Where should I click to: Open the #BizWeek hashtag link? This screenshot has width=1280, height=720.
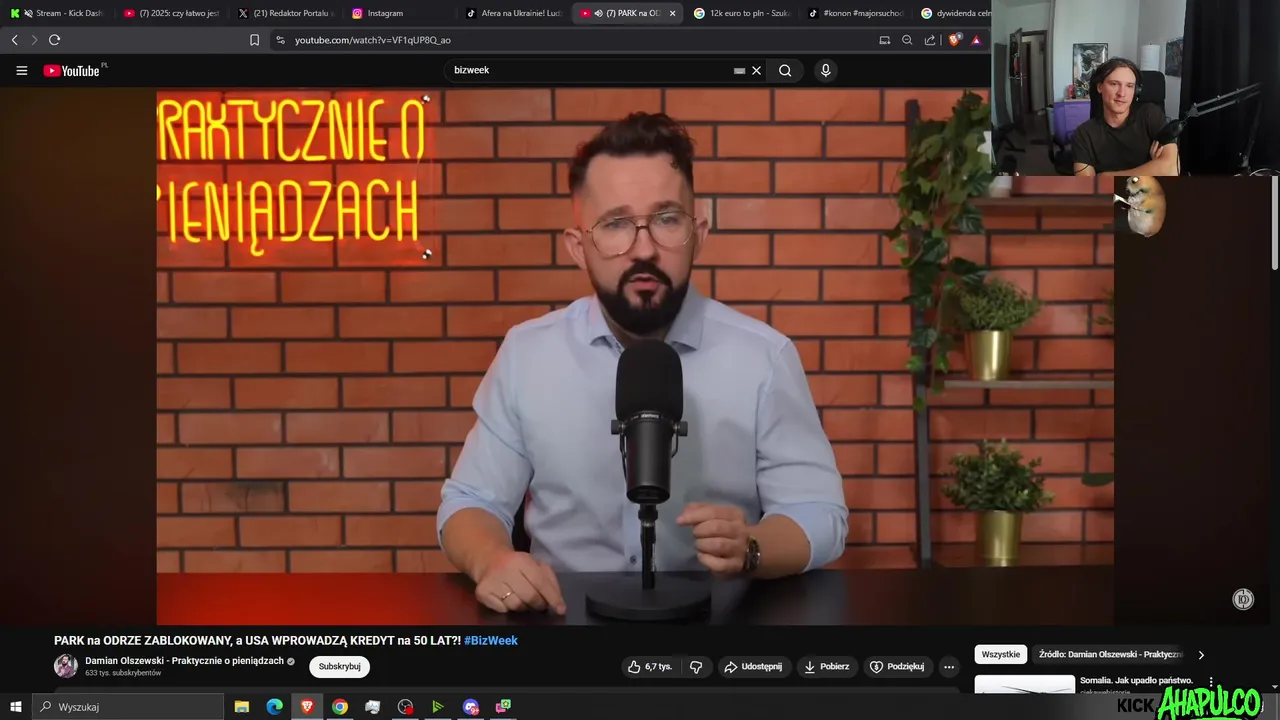(x=491, y=641)
